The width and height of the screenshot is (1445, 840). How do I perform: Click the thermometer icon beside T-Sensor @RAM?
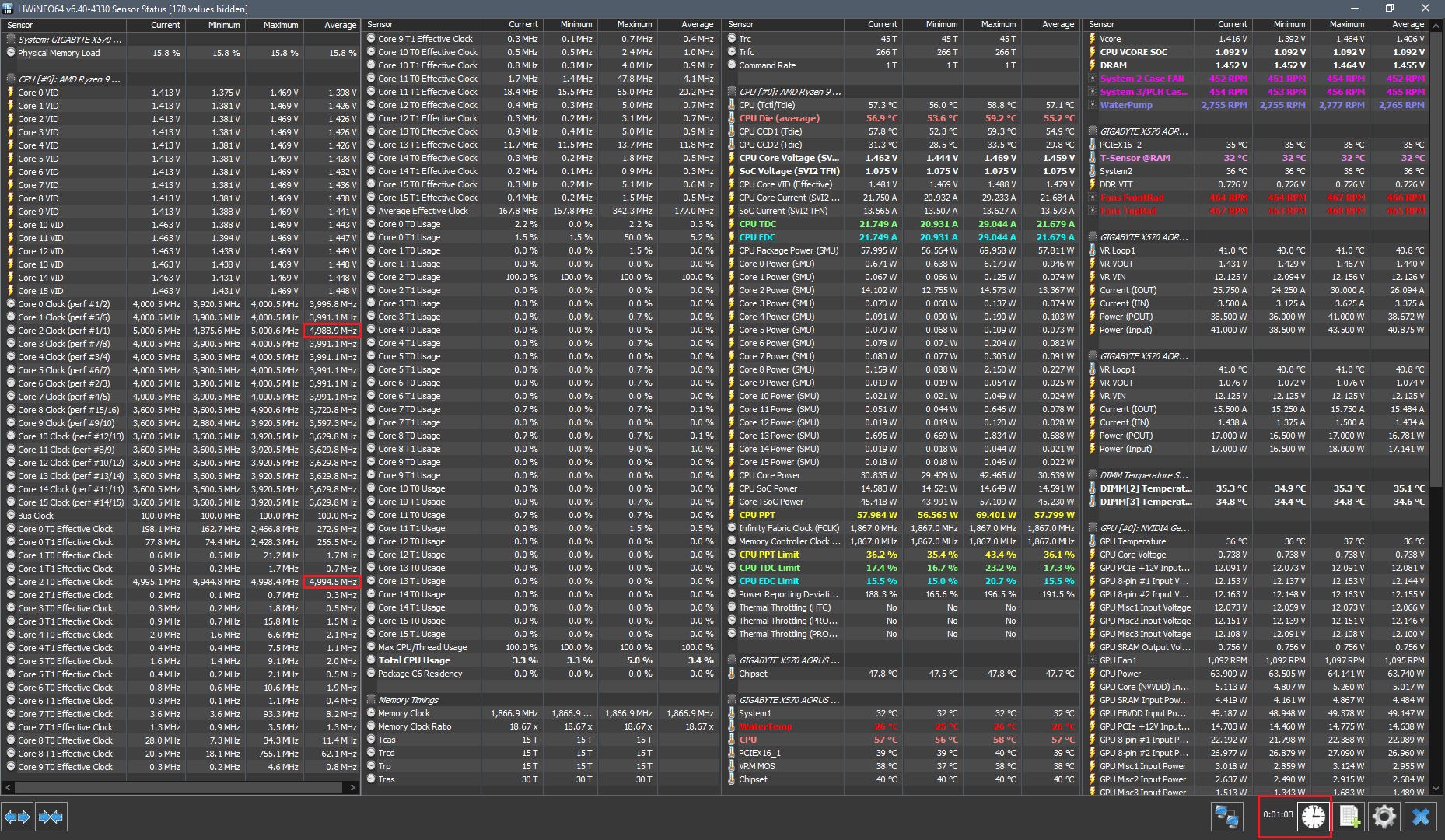pyautogui.click(x=1093, y=158)
